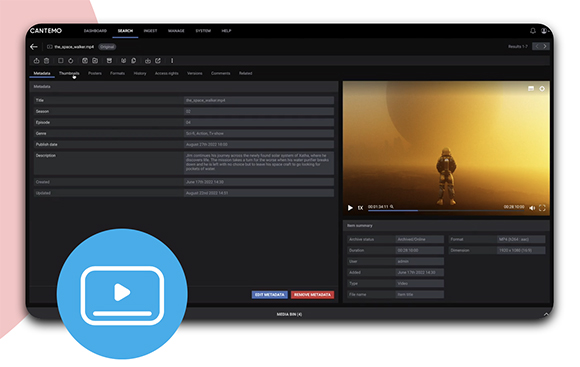The image size is (580, 367).
Task: Click the settings gear icon over video
Action: 542,89
